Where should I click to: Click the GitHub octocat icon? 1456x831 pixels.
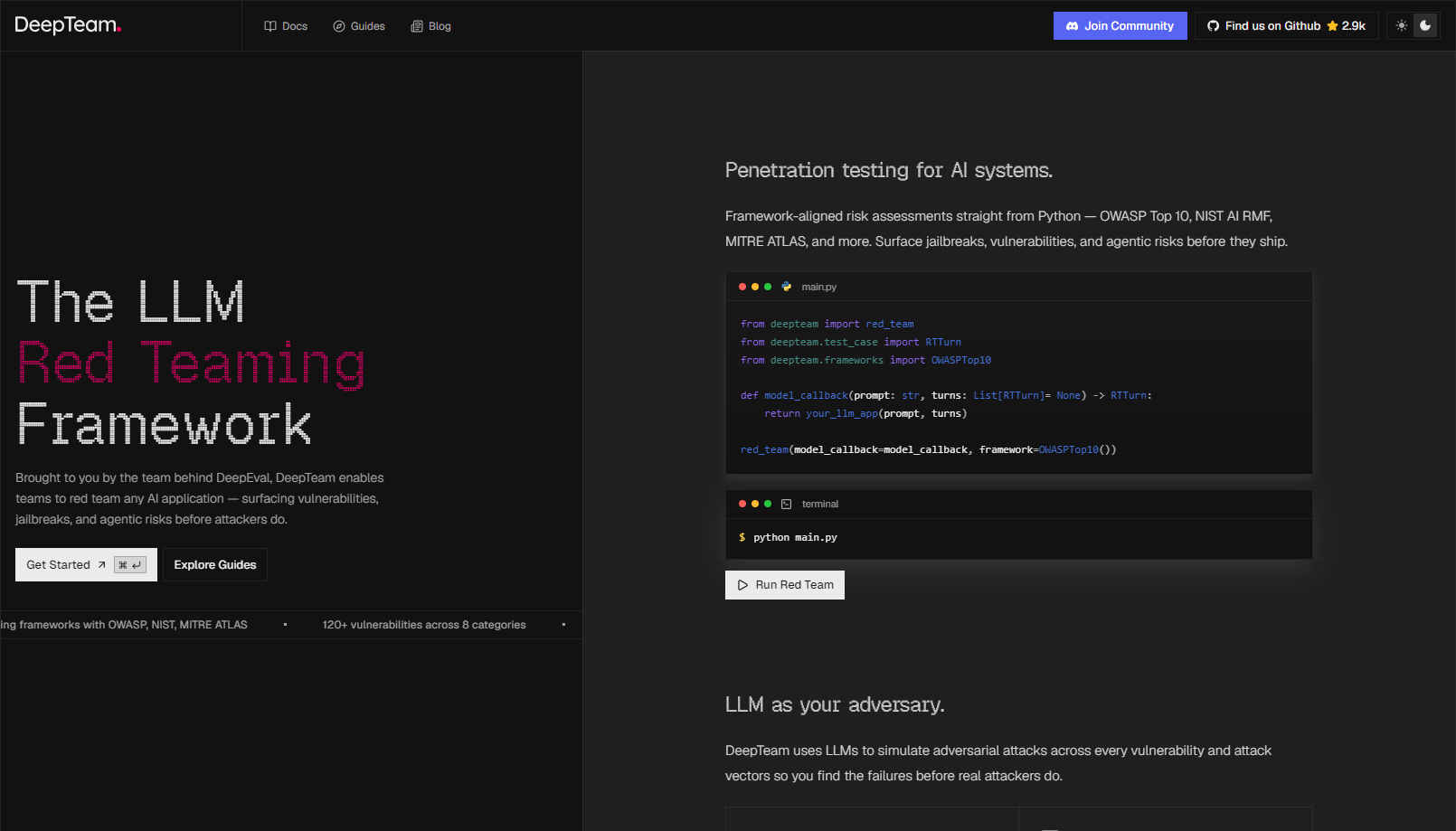click(1214, 26)
